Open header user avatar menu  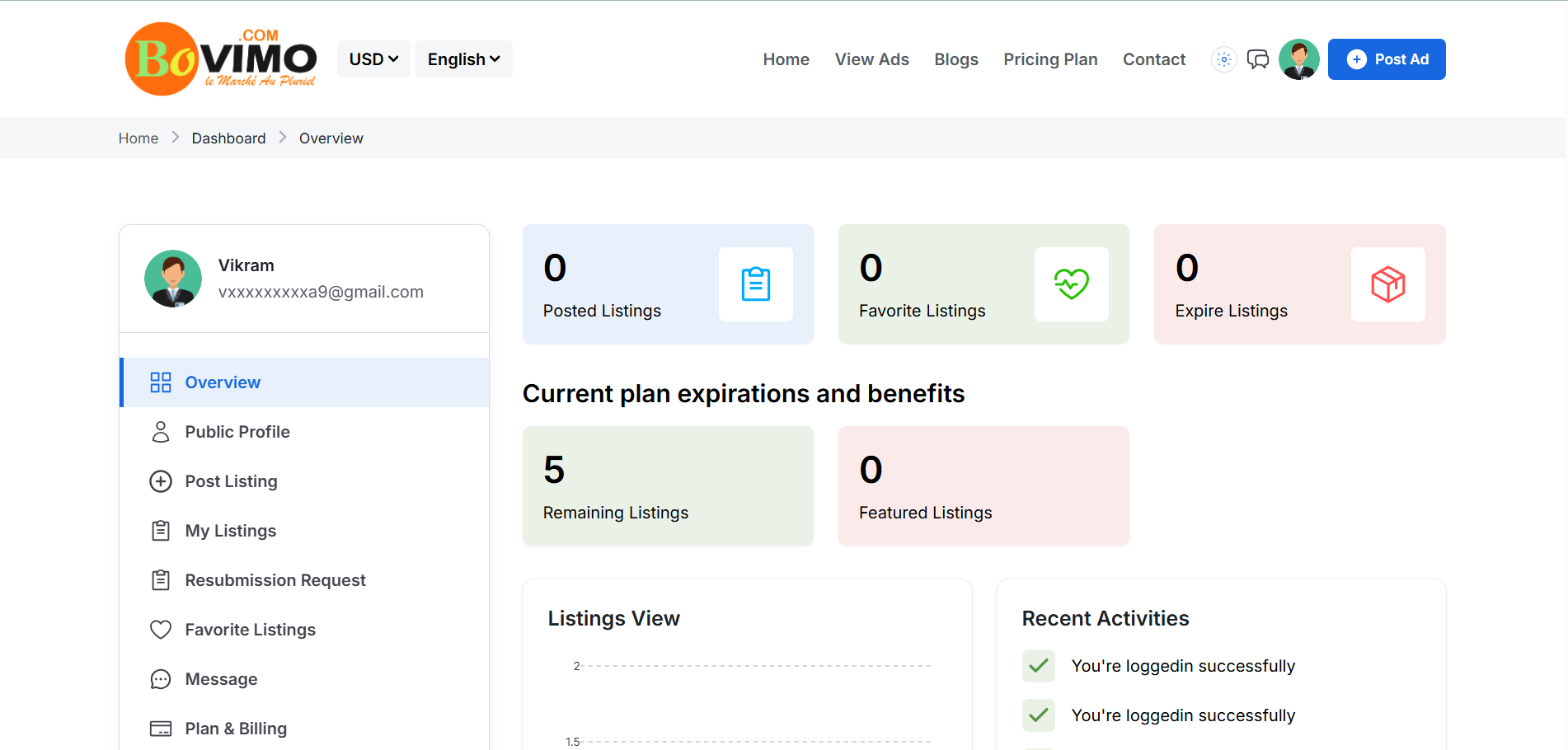point(1299,59)
